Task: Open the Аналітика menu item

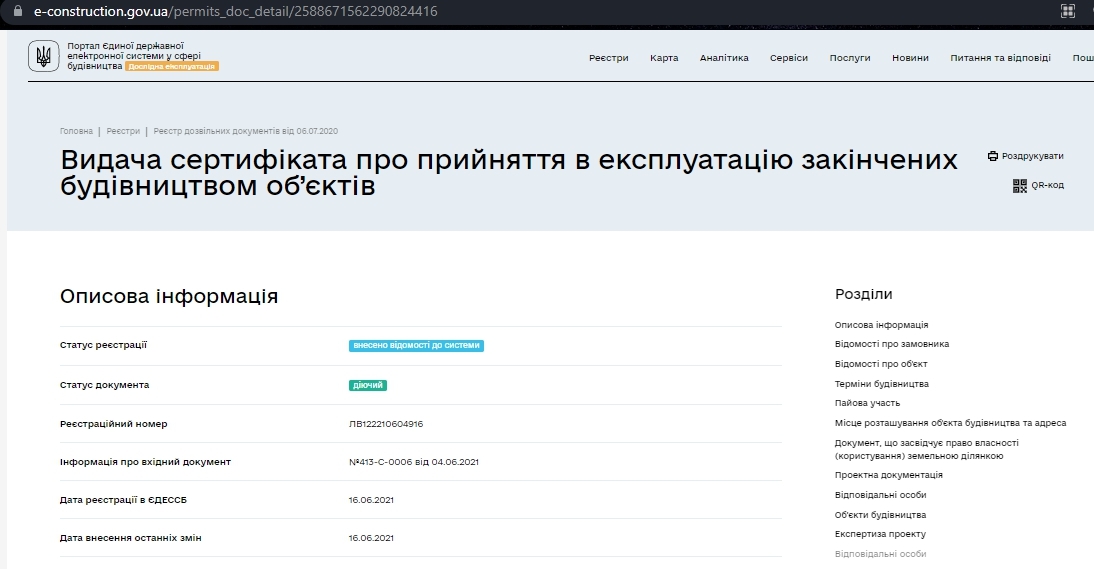Action: click(724, 58)
